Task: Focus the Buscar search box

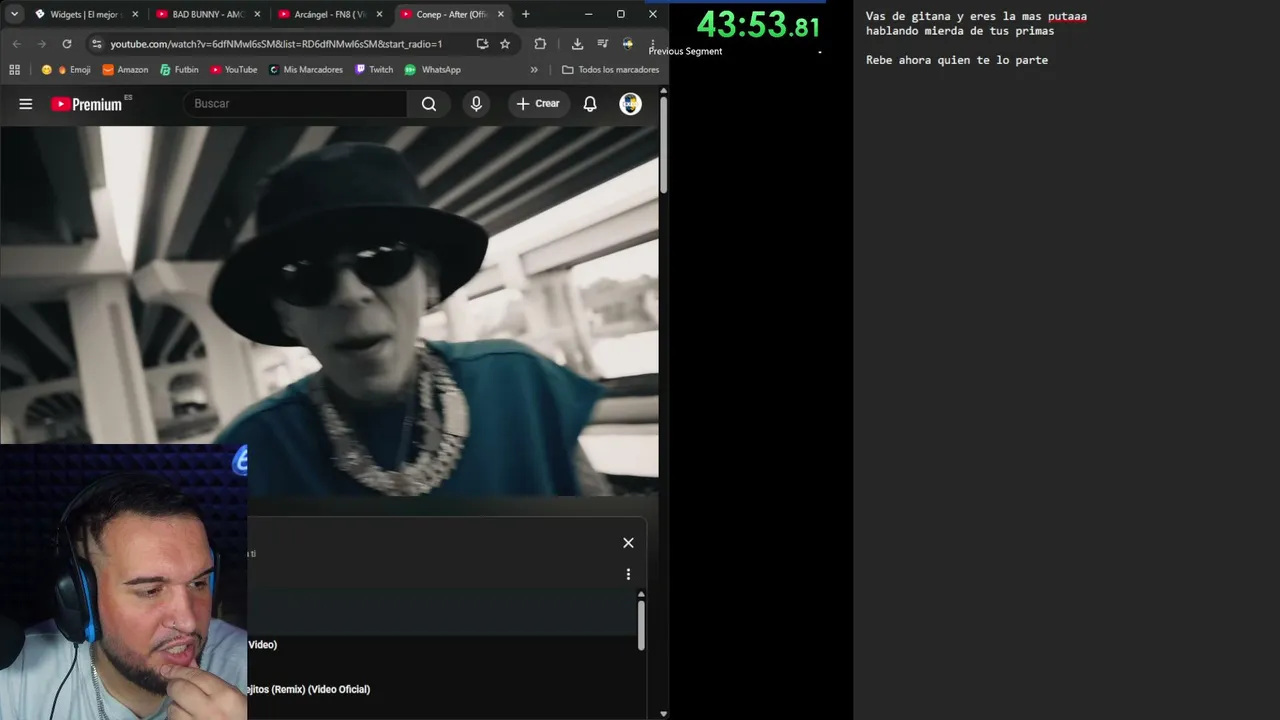Action: click(295, 104)
